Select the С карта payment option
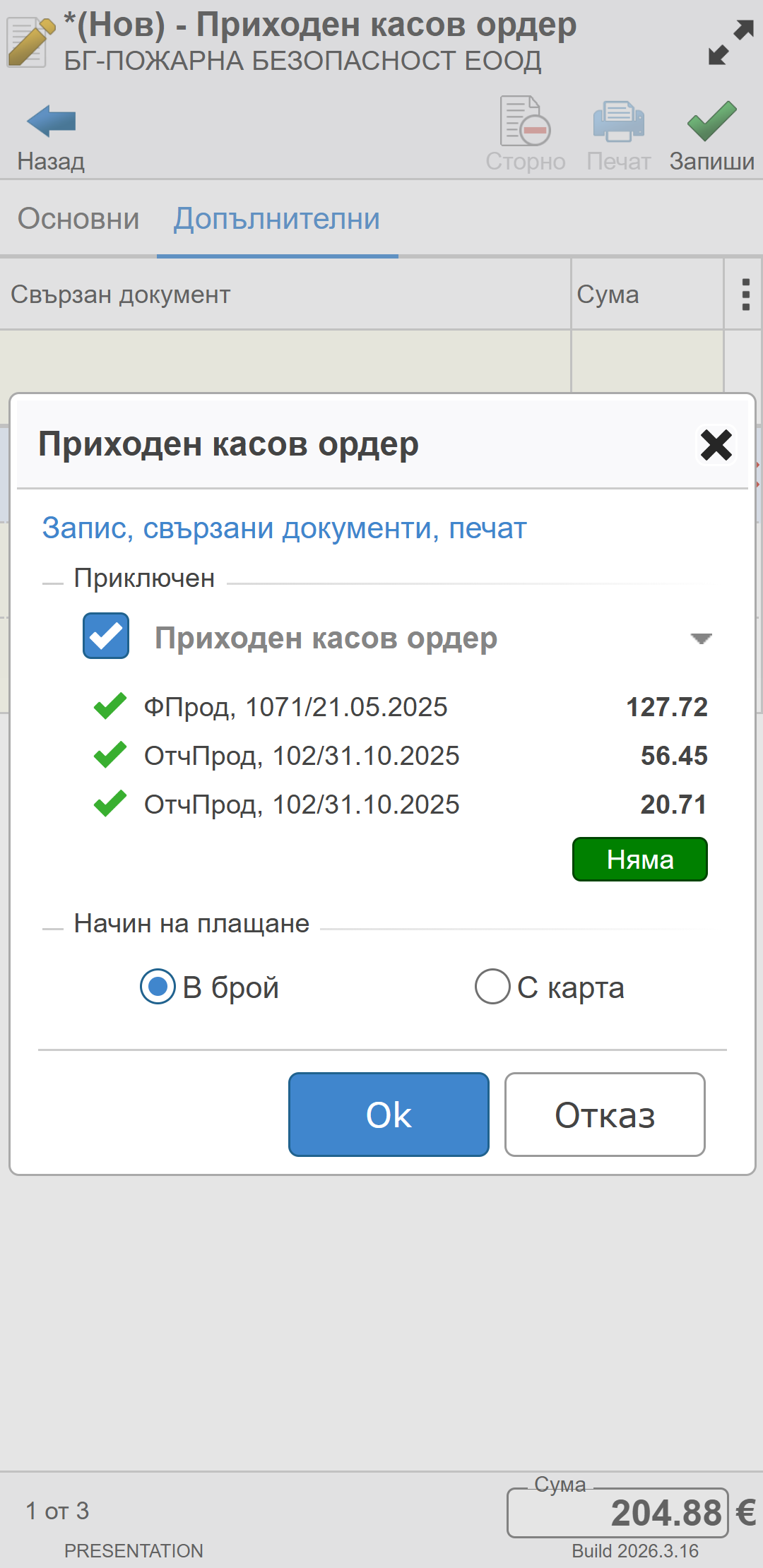Viewport: 763px width, 1568px height. coord(493,987)
